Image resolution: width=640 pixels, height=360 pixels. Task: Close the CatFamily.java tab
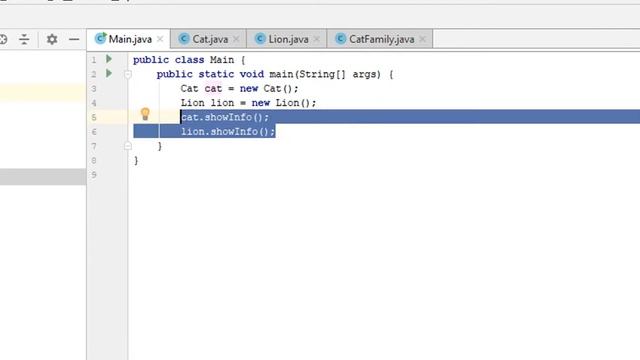pyautogui.click(x=422, y=39)
